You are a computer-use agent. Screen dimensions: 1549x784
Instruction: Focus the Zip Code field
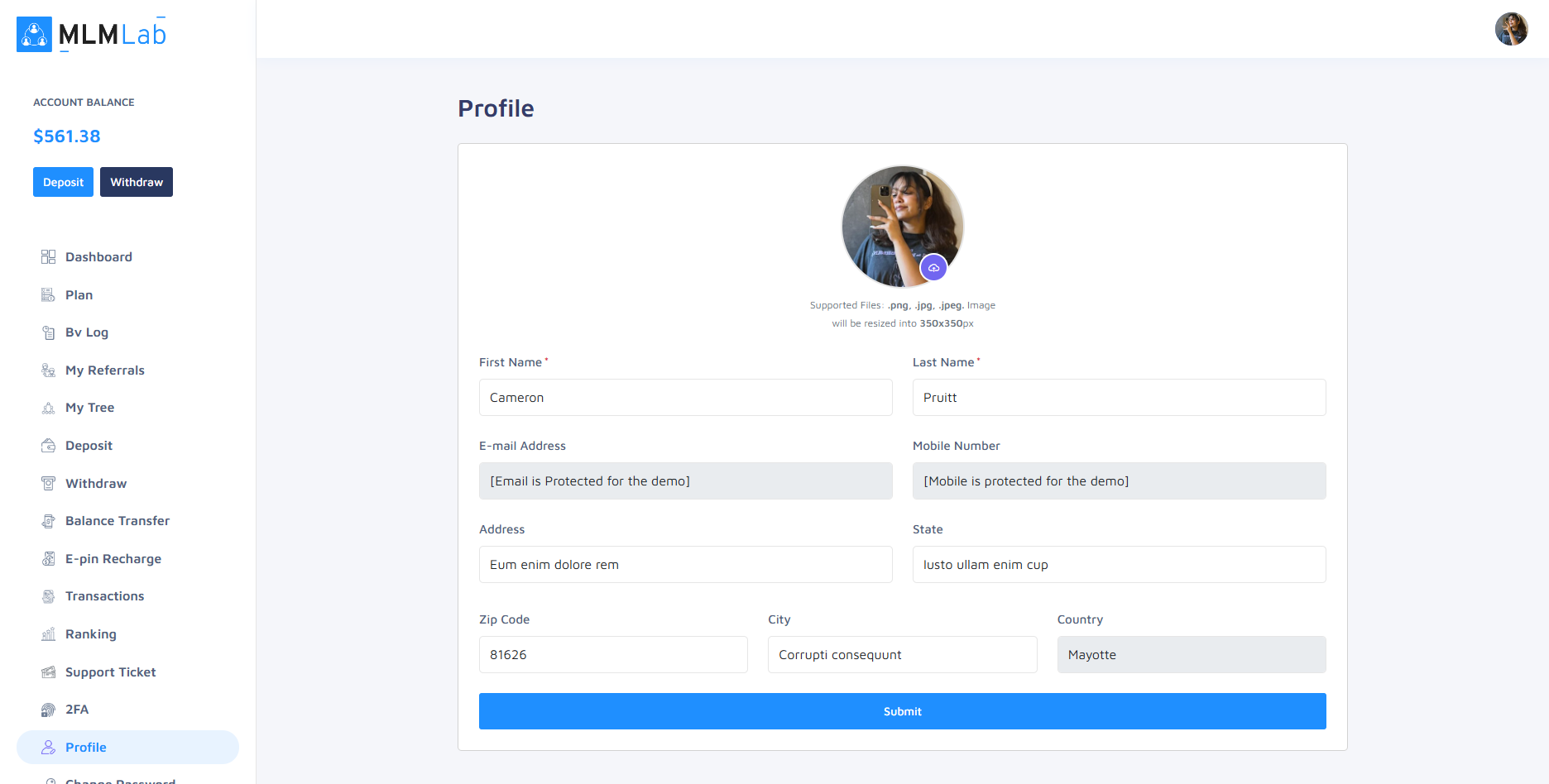(613, 655)
